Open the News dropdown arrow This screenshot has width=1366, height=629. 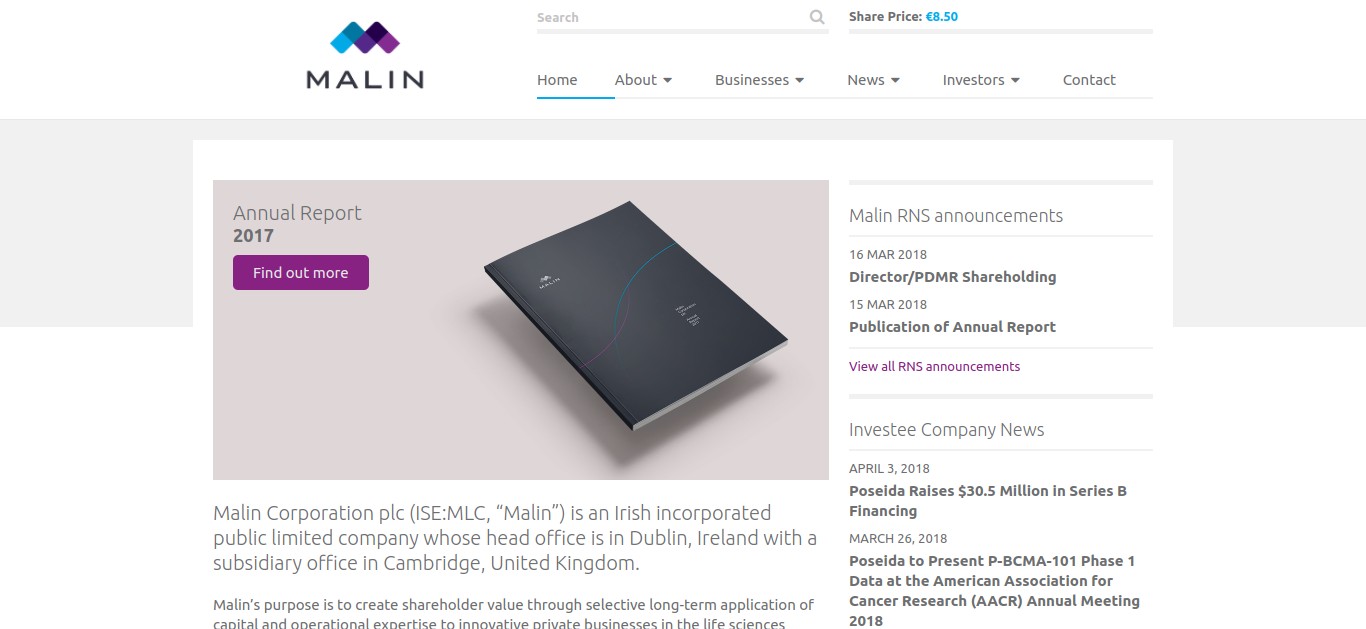(x=895, y=80)
